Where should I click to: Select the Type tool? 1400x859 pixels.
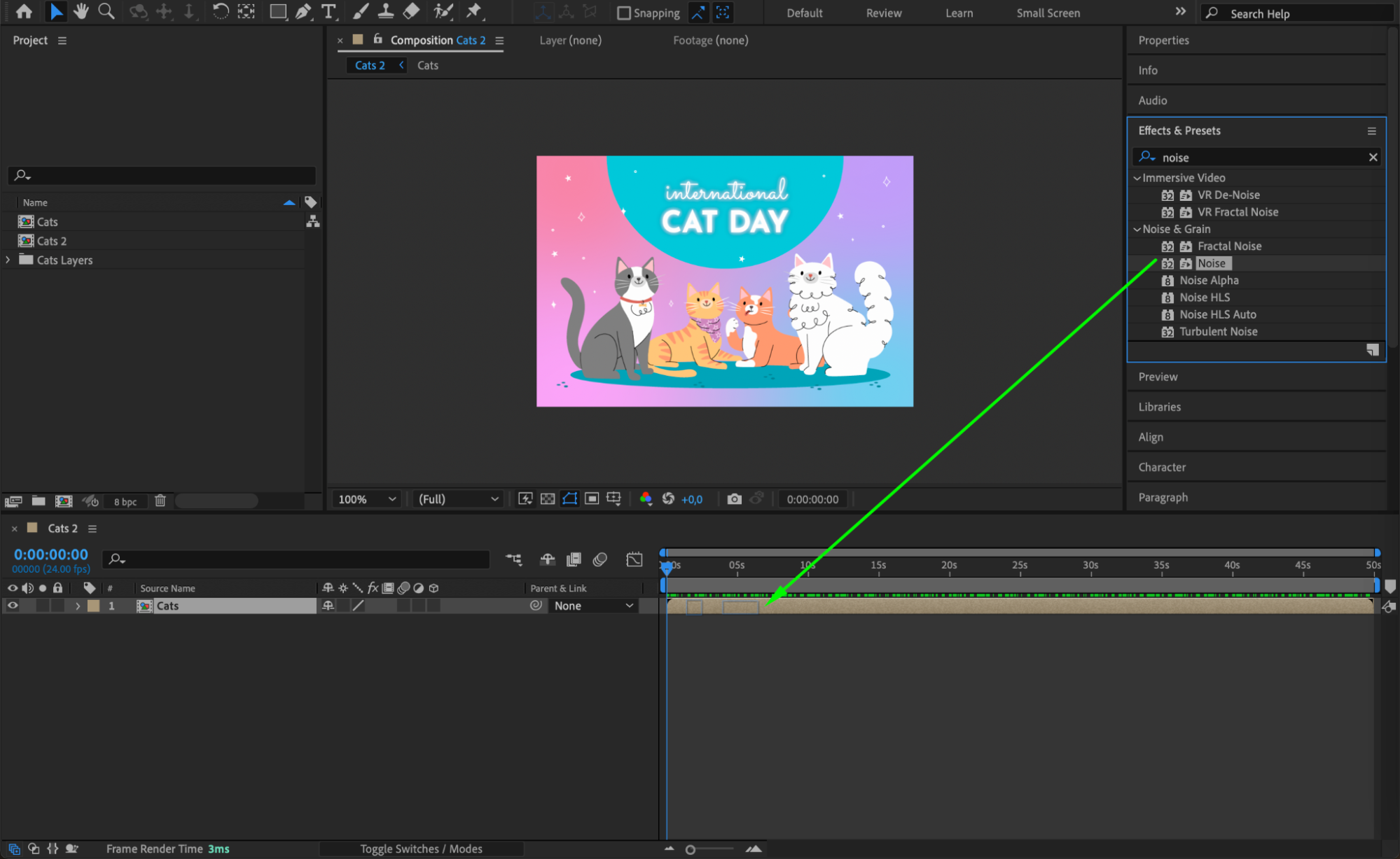click(328, 11)
